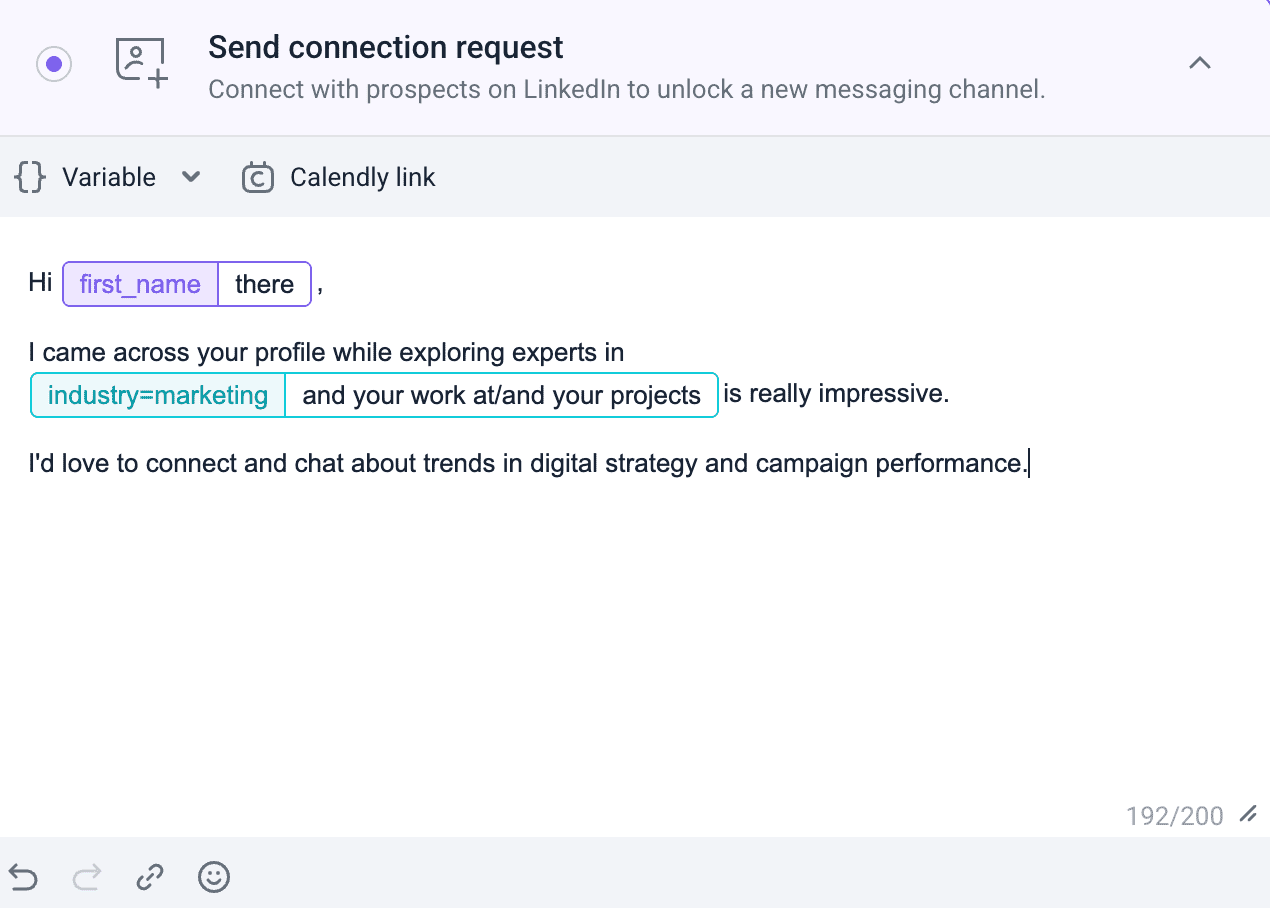Insert a Calendly link via text label

362,178
